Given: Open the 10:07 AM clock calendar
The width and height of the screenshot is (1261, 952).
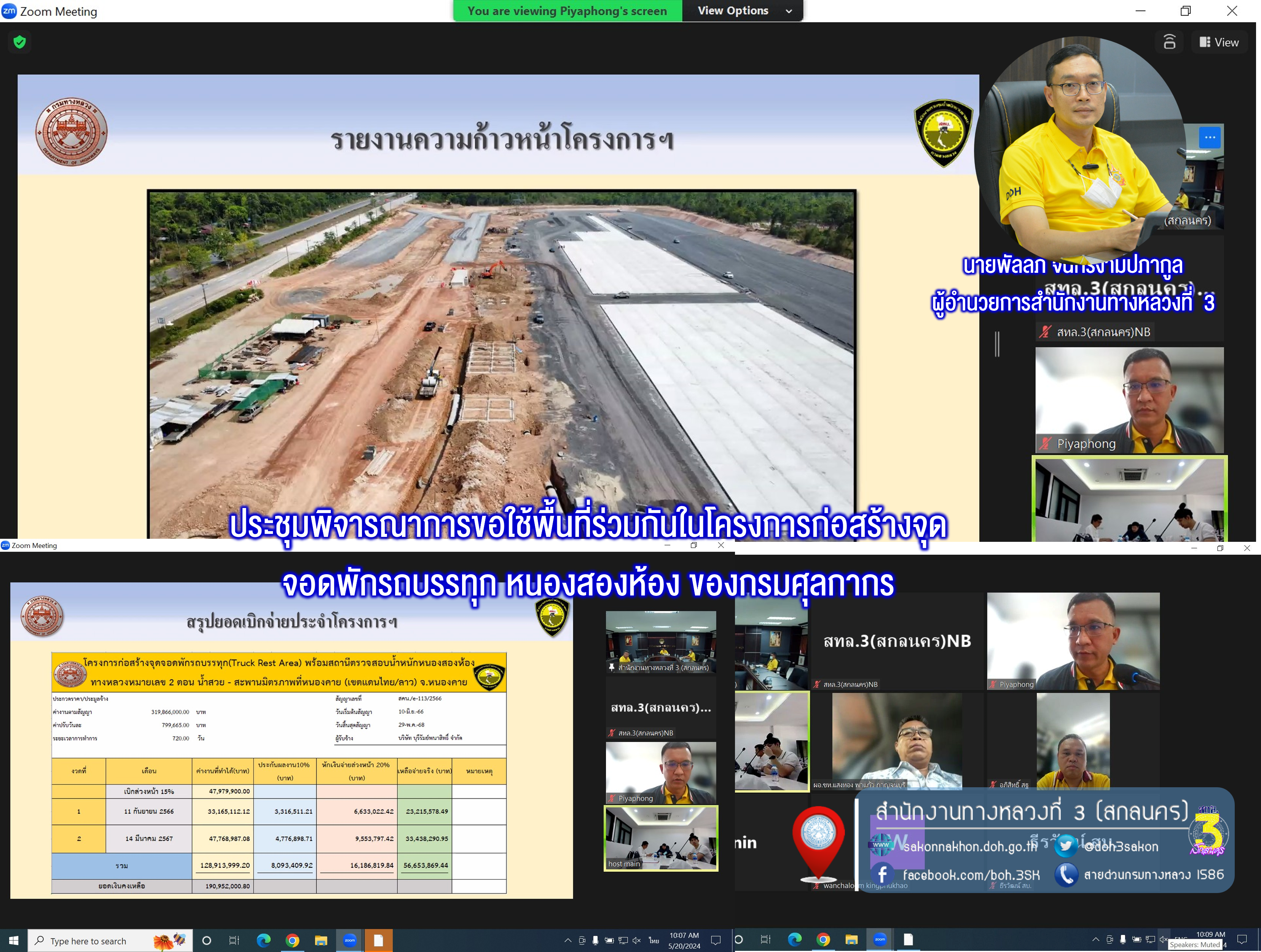Looking at the screenshot, I should click(684, 941).
